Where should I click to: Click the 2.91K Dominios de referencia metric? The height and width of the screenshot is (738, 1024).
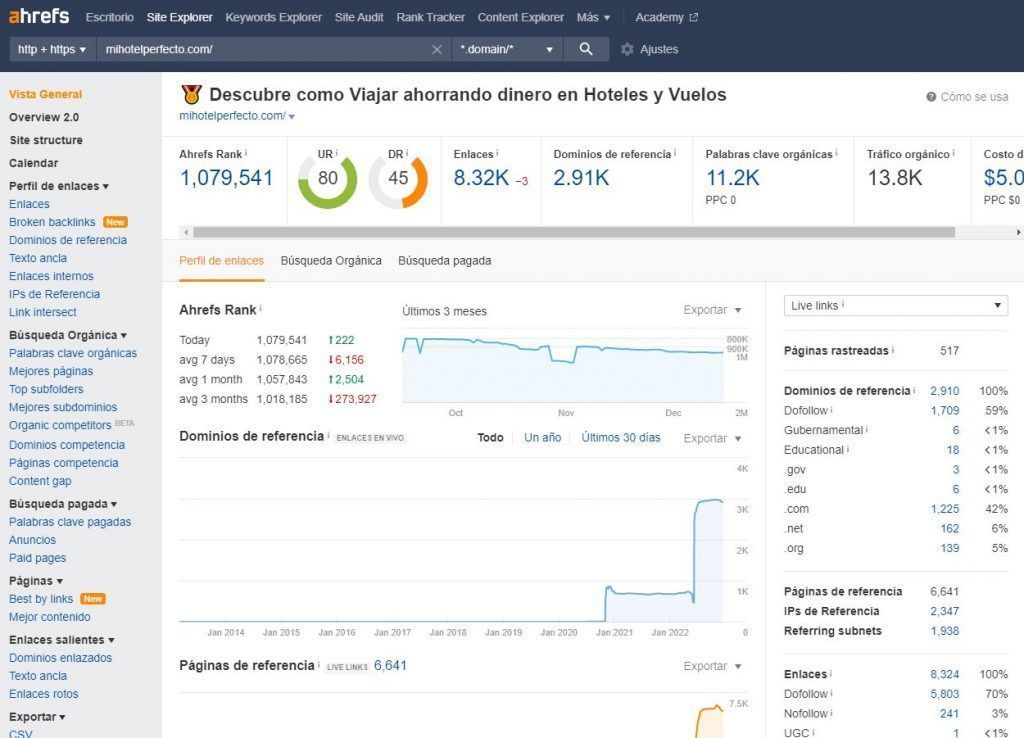click(x=581, y=178)
